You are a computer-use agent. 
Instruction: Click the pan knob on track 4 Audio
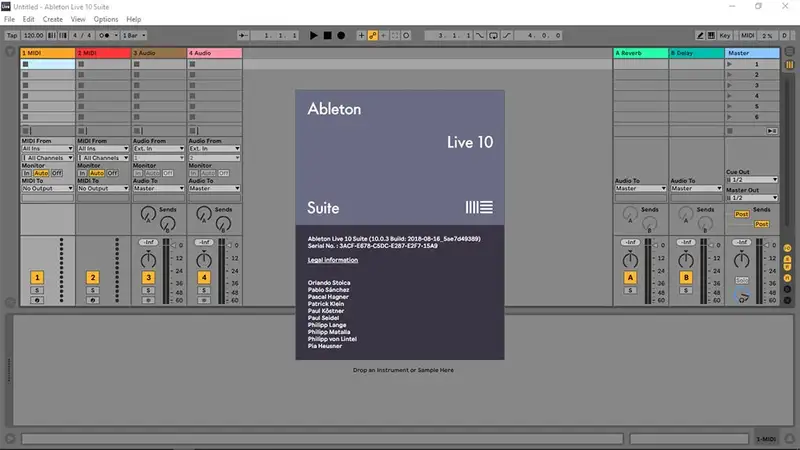[x=204, y=260]
